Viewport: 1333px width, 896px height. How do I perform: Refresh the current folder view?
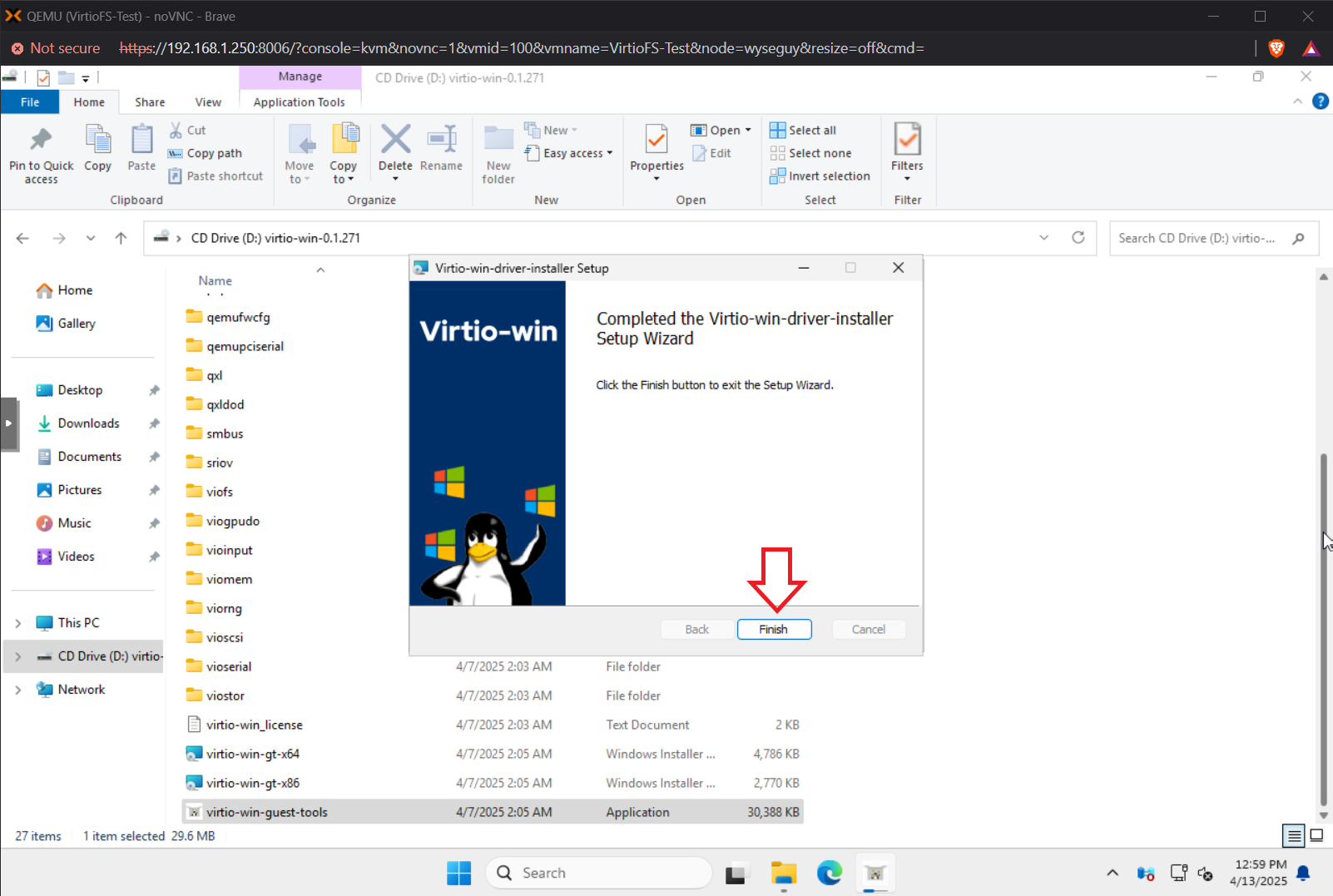1078,238
